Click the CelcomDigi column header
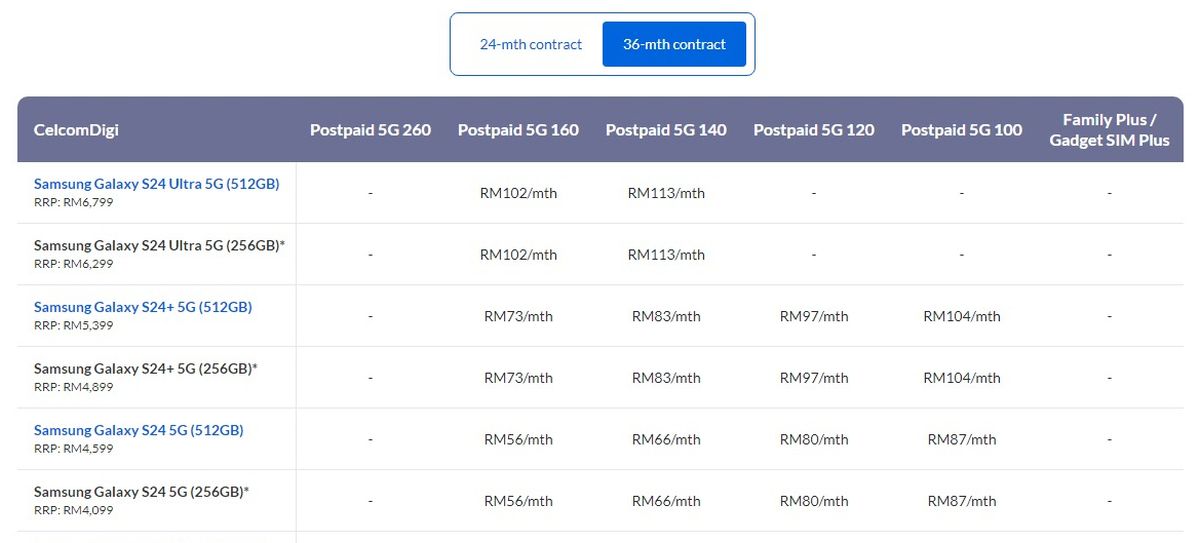 pyautogui.click(x=76, y=130)
